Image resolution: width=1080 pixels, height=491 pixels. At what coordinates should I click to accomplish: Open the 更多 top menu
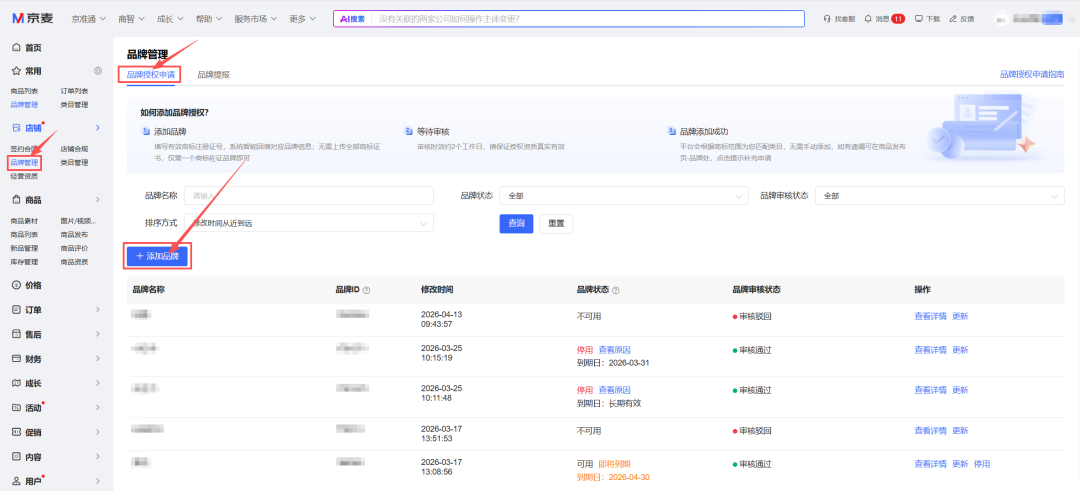point(303,19)
